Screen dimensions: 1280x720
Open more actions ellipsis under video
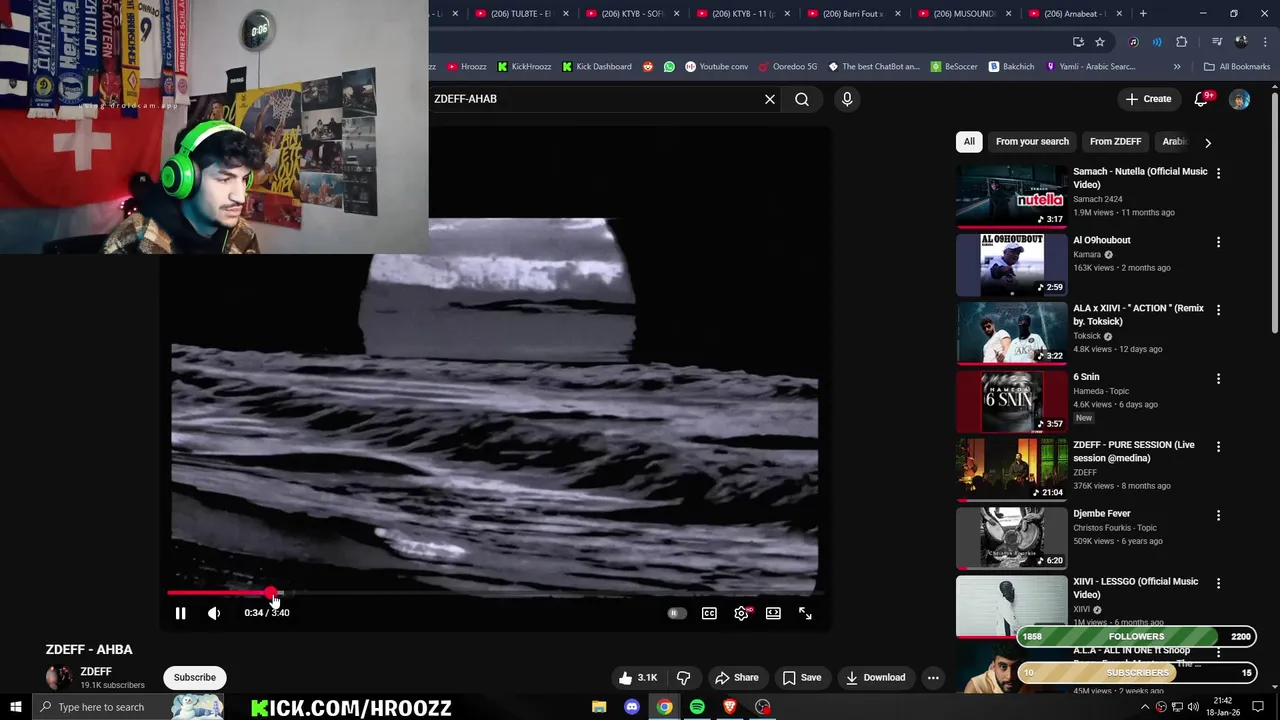(933, 677)
